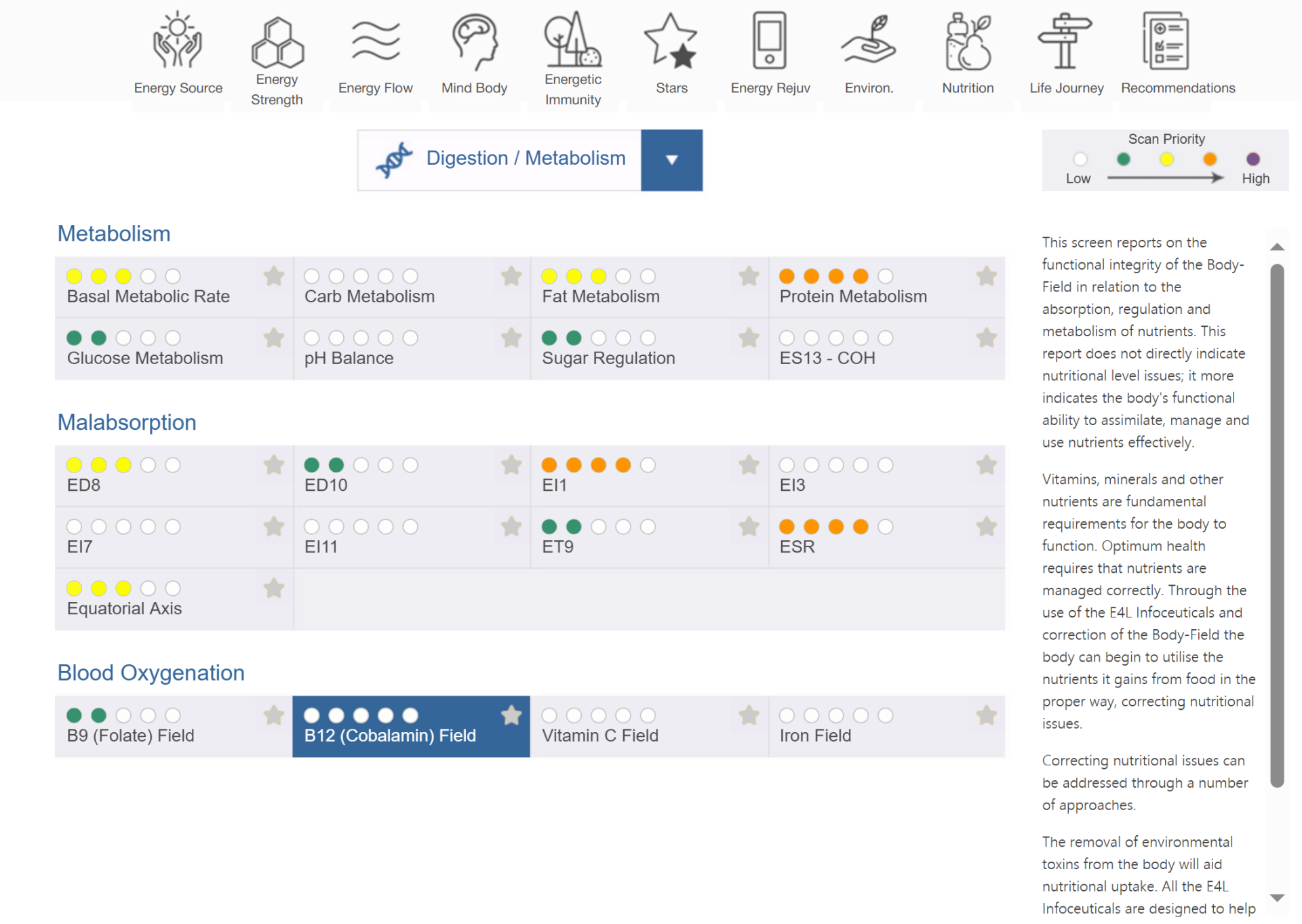Select the Energy Rejuv phone icon
Screen dimensions: 1302x924
tap(770, 41)
